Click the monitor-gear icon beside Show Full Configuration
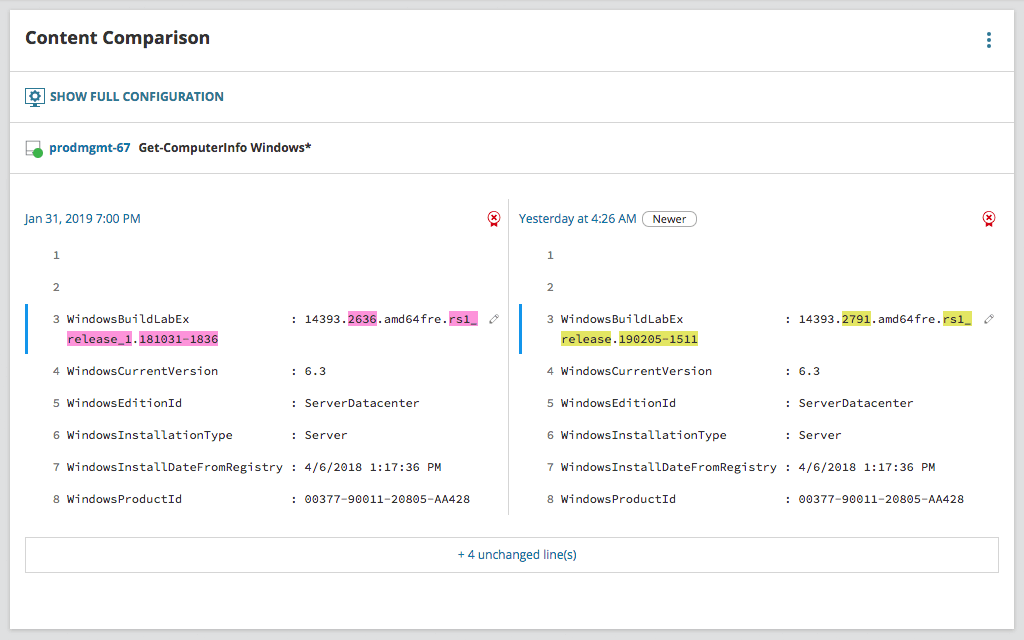1024x640 pixels. click(x=35, y=96)
